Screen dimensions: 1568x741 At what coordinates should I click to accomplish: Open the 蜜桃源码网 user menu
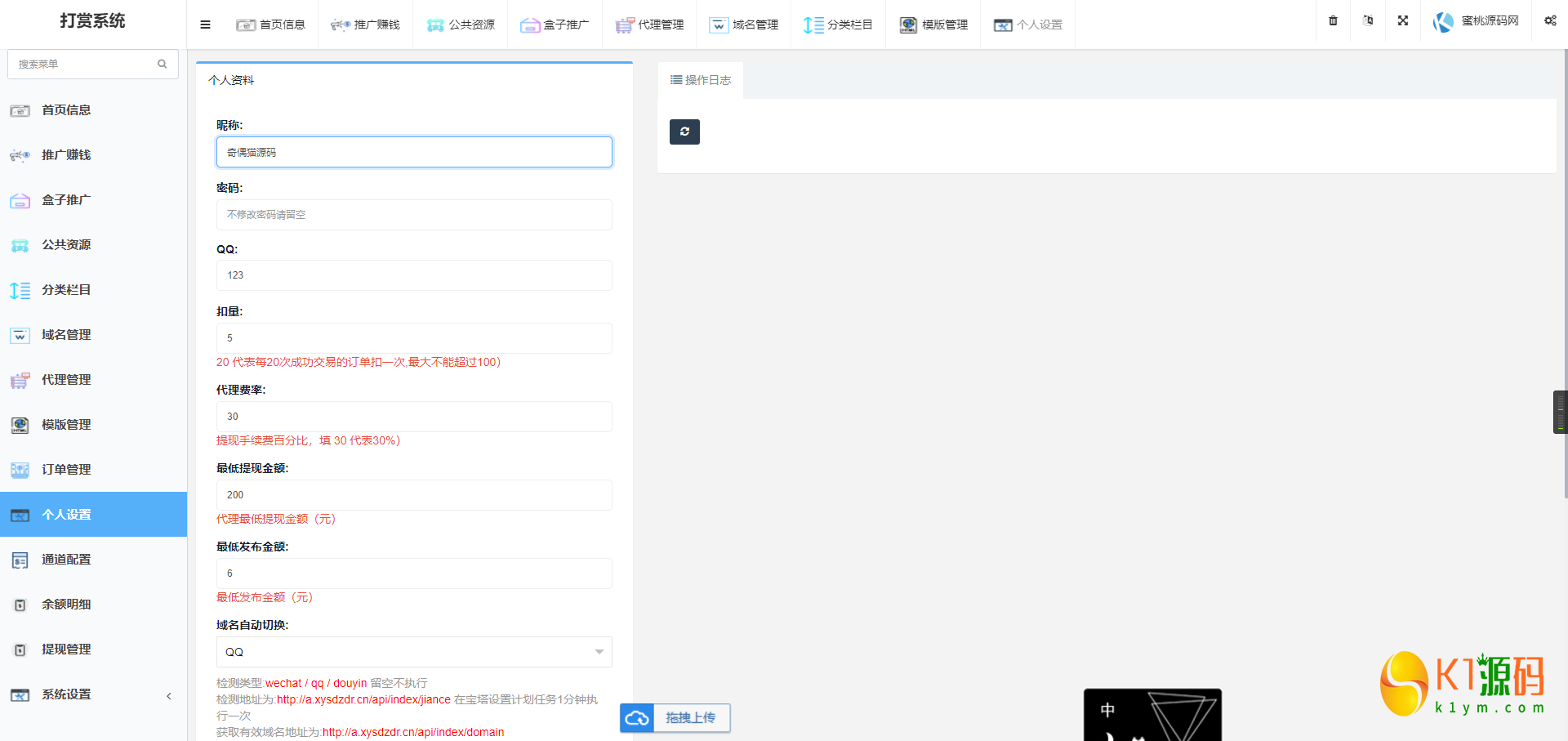coord(1477,21)
